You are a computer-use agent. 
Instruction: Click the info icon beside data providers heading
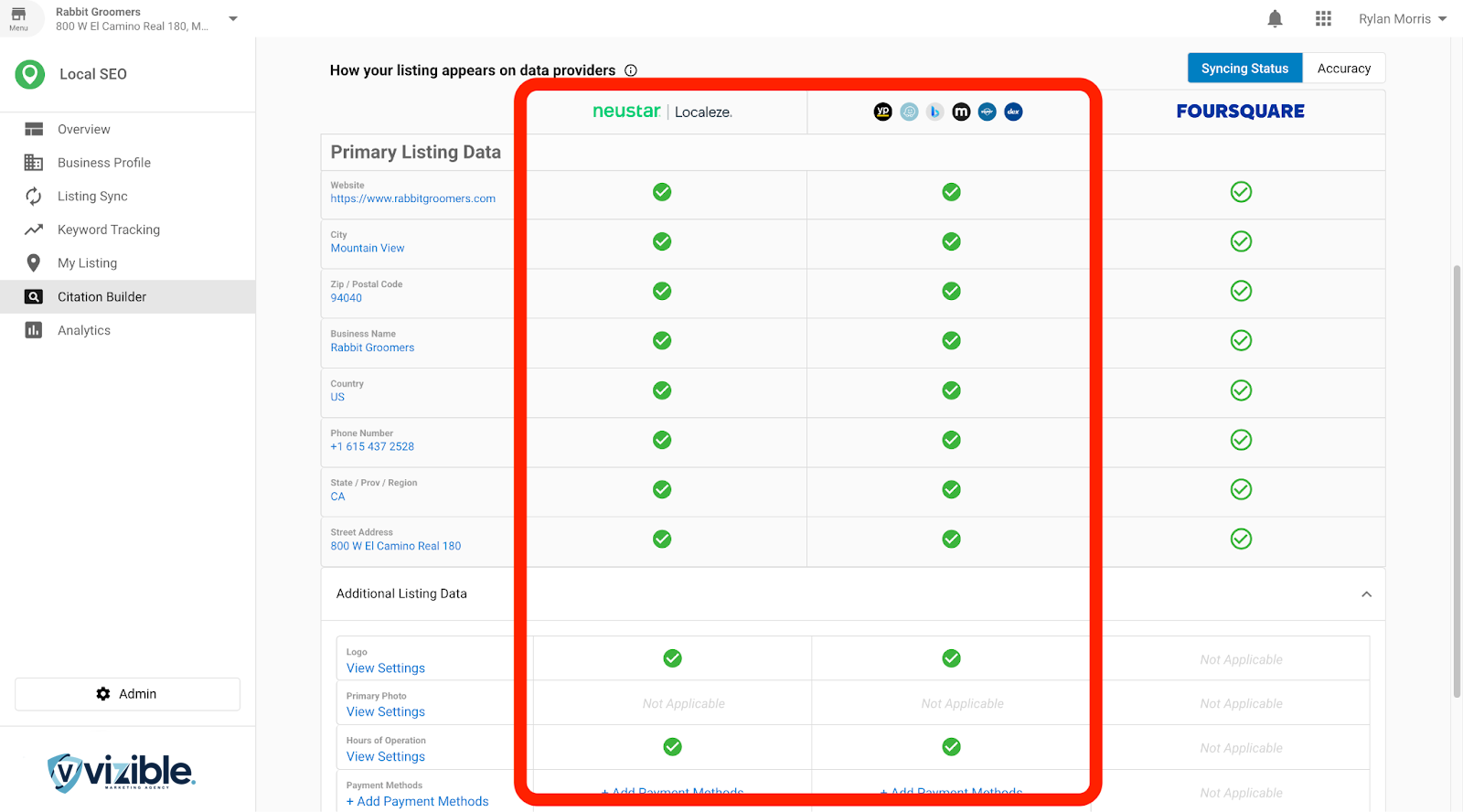tap(631, 70)
